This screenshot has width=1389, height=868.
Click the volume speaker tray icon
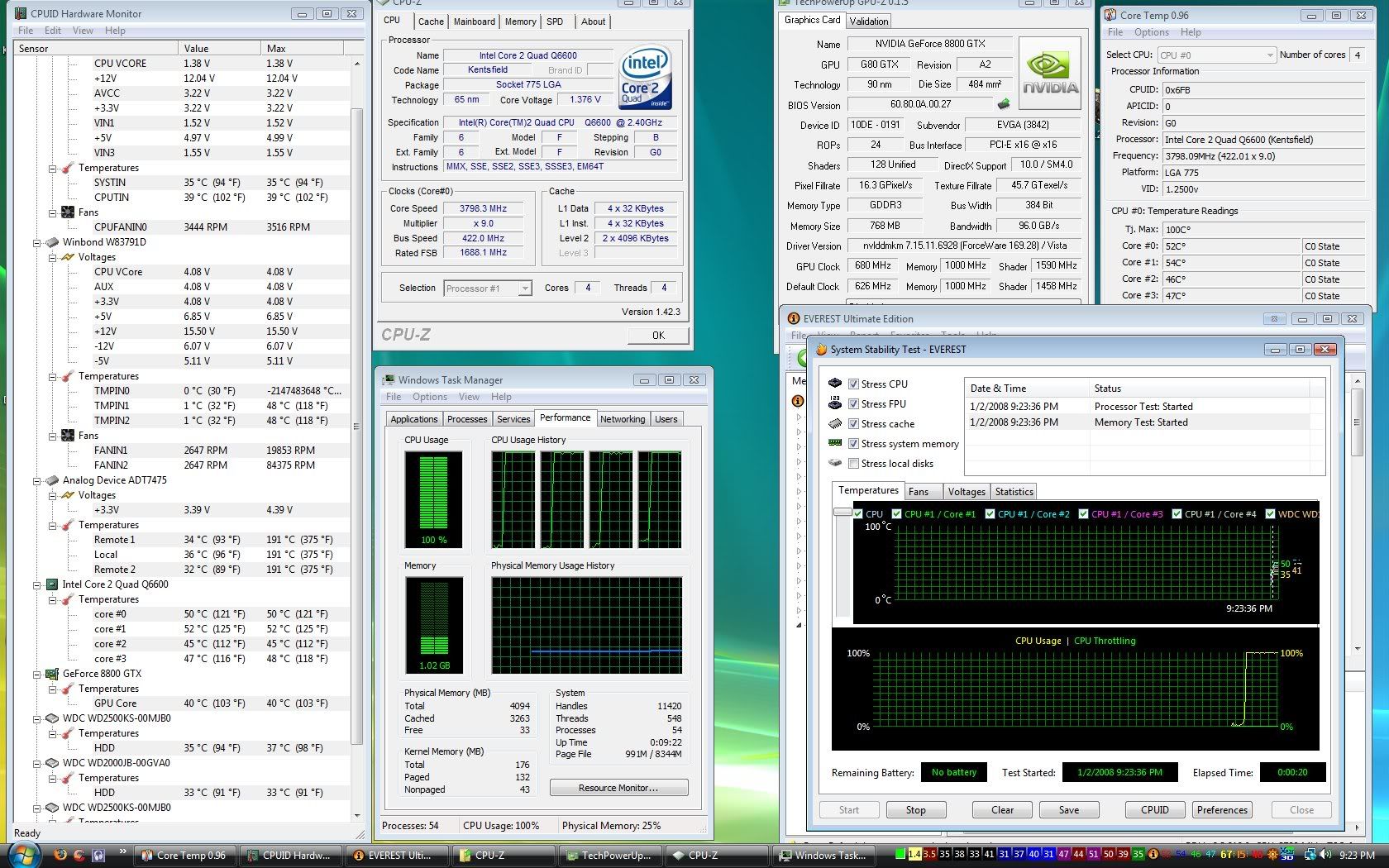[x=1325, y=855]
